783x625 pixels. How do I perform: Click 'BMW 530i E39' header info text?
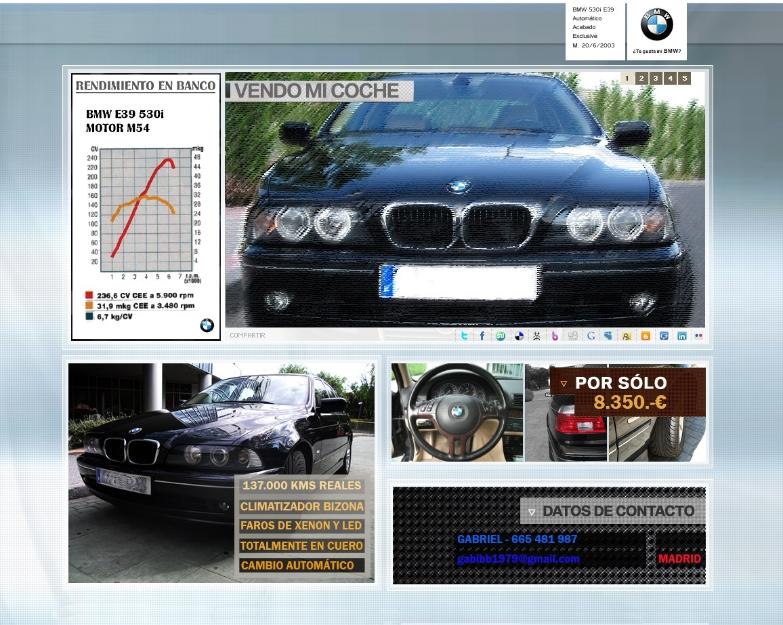(x=593, y=9)
